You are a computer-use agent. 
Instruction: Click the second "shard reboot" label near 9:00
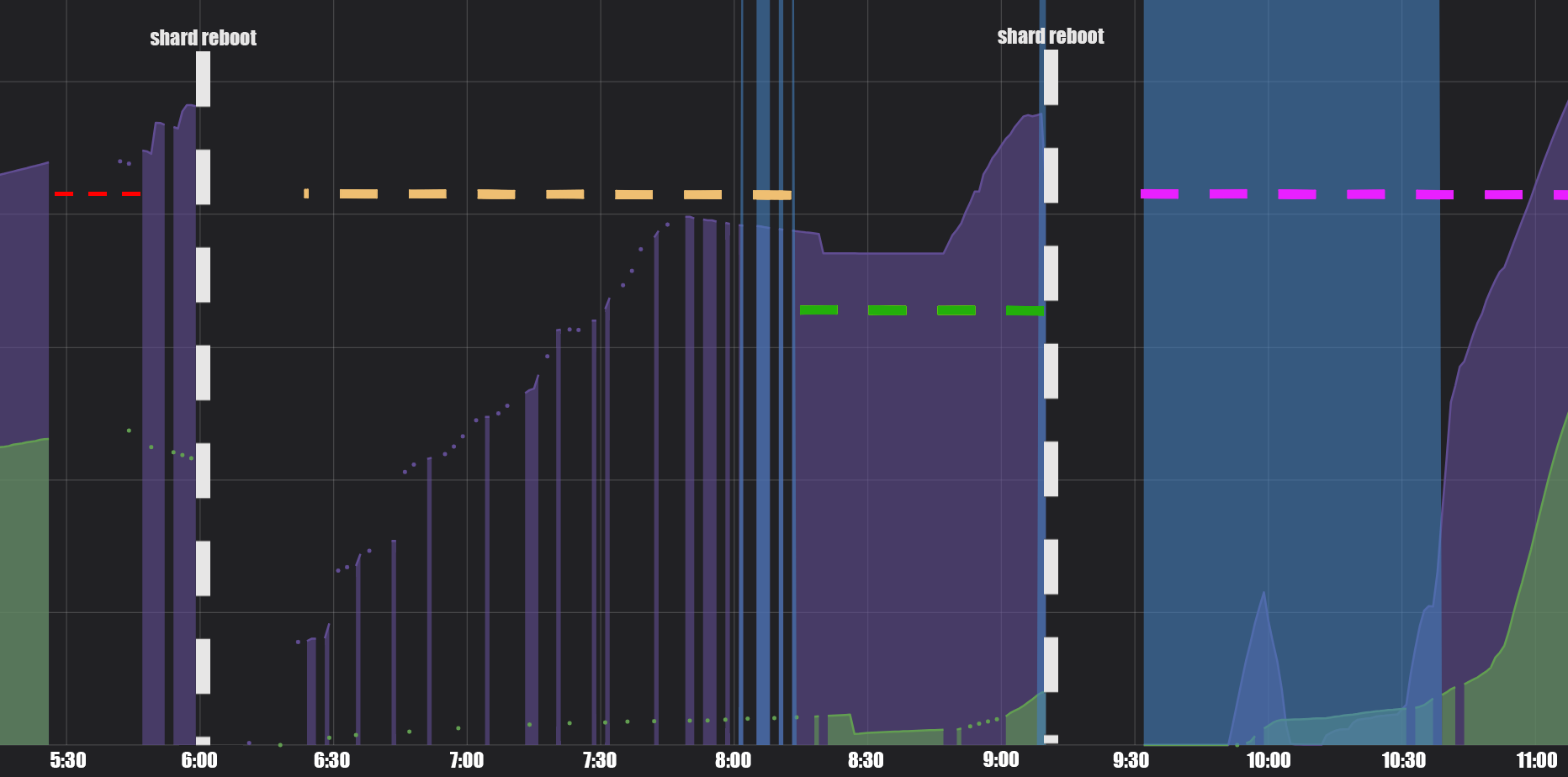[1050, 36]
